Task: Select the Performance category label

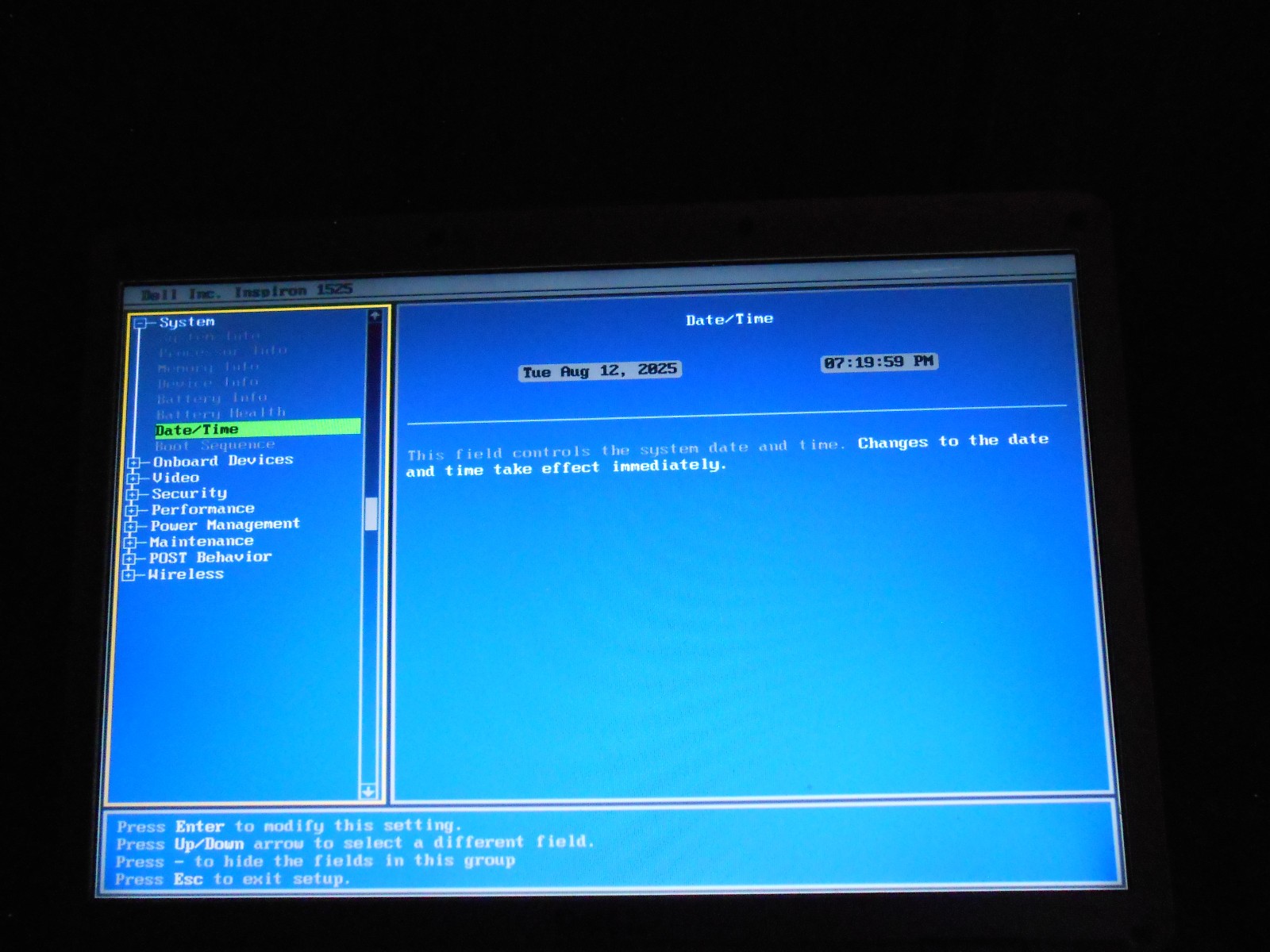Action: tap(202, 509)
